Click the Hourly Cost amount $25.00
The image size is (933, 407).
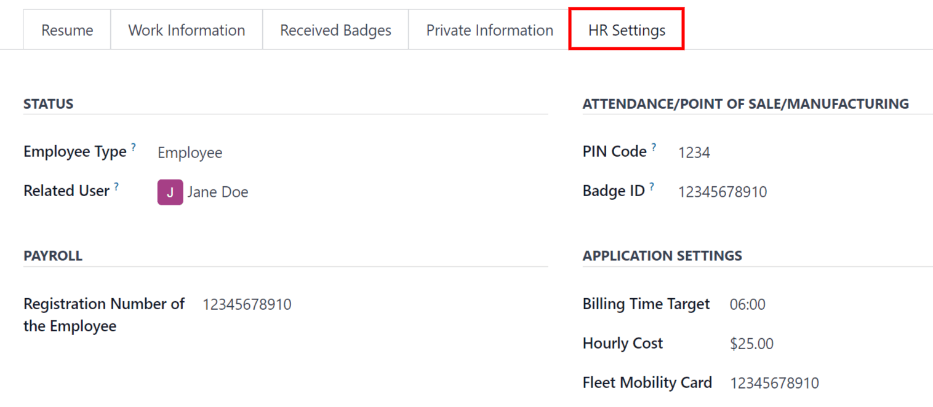751,344
